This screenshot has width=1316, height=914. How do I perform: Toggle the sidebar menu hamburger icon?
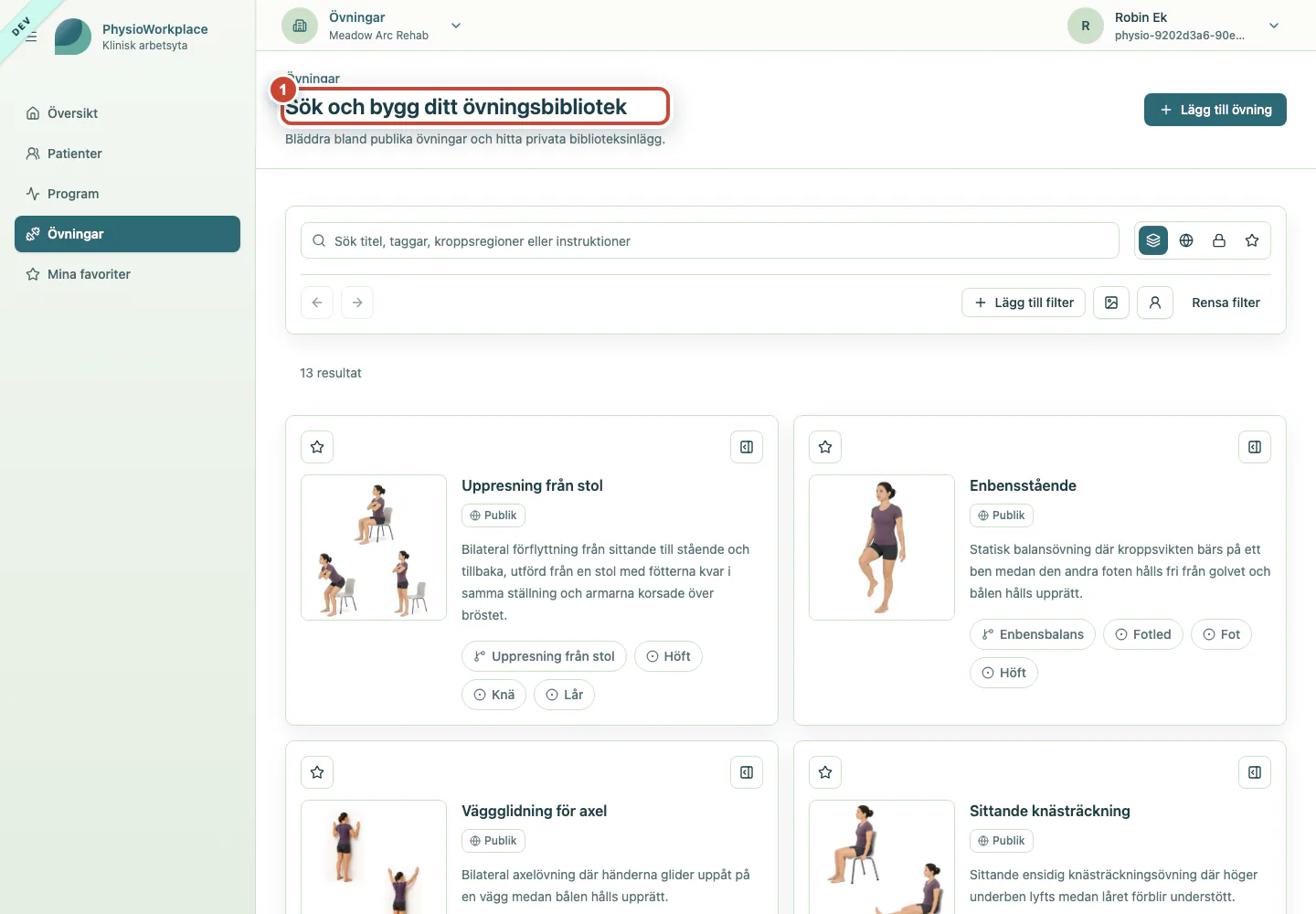click(31, 37)
